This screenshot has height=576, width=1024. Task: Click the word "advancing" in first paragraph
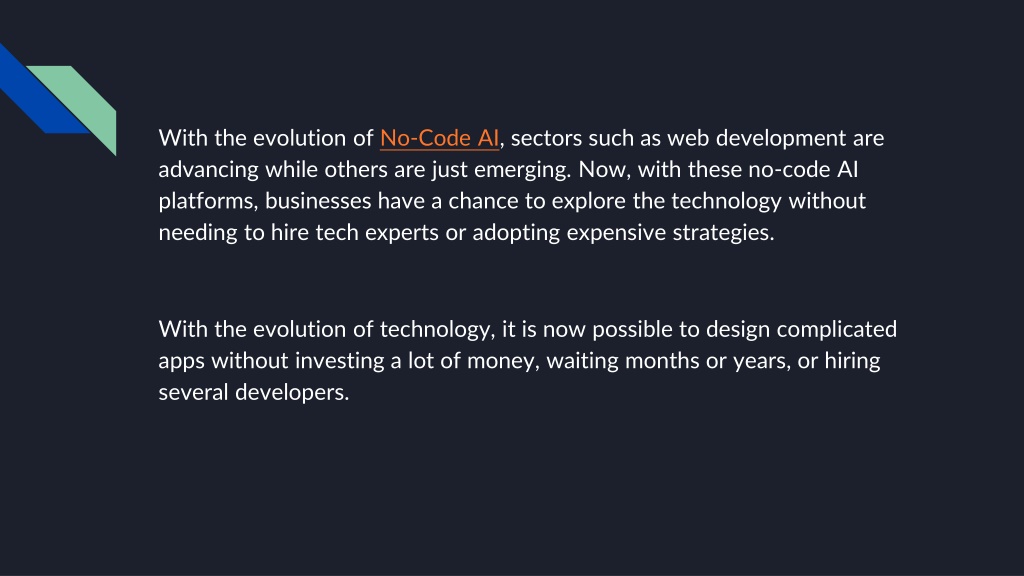[209, 170]
